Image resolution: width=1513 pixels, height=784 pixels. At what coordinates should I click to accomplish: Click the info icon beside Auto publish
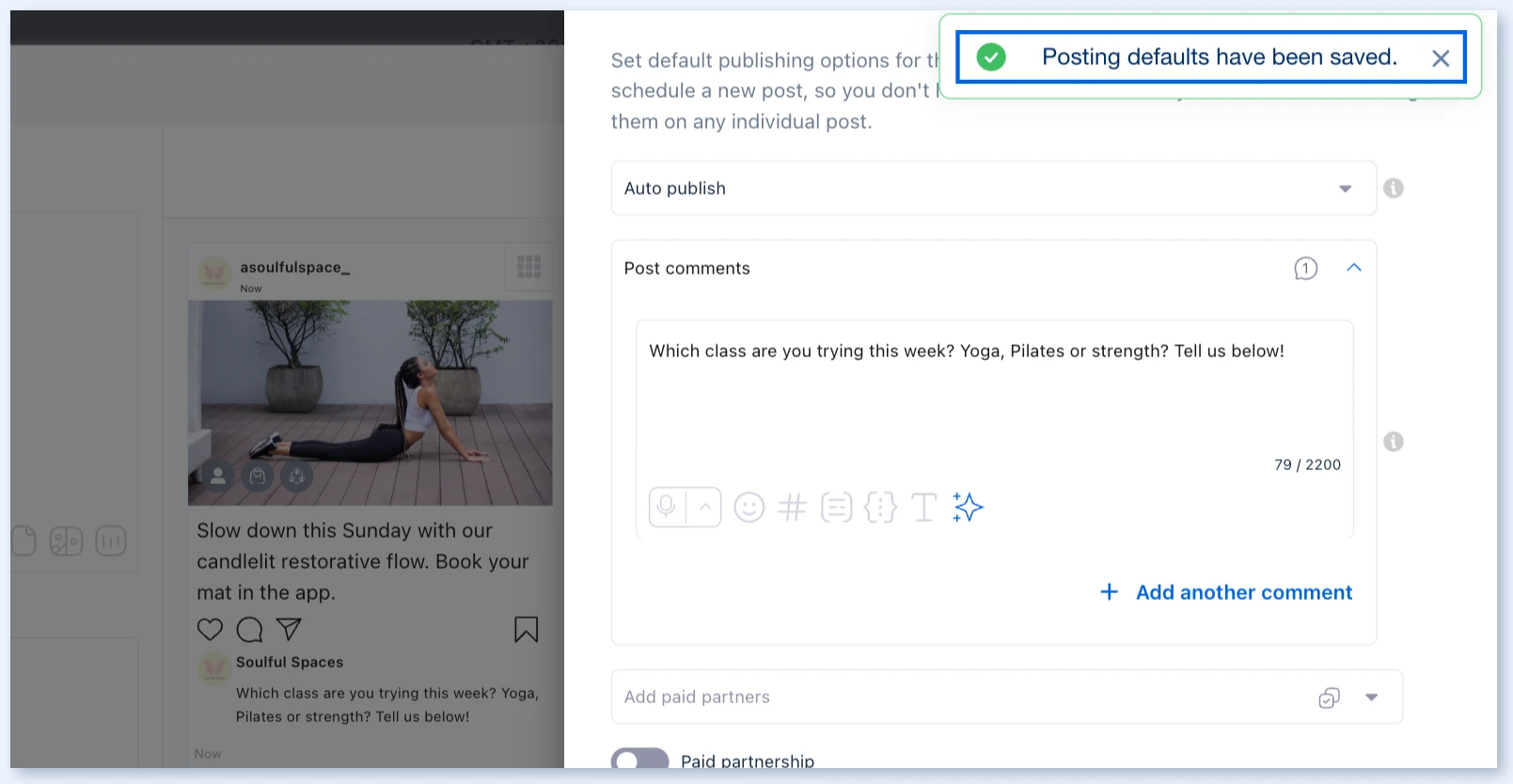tap(1394, 188)
